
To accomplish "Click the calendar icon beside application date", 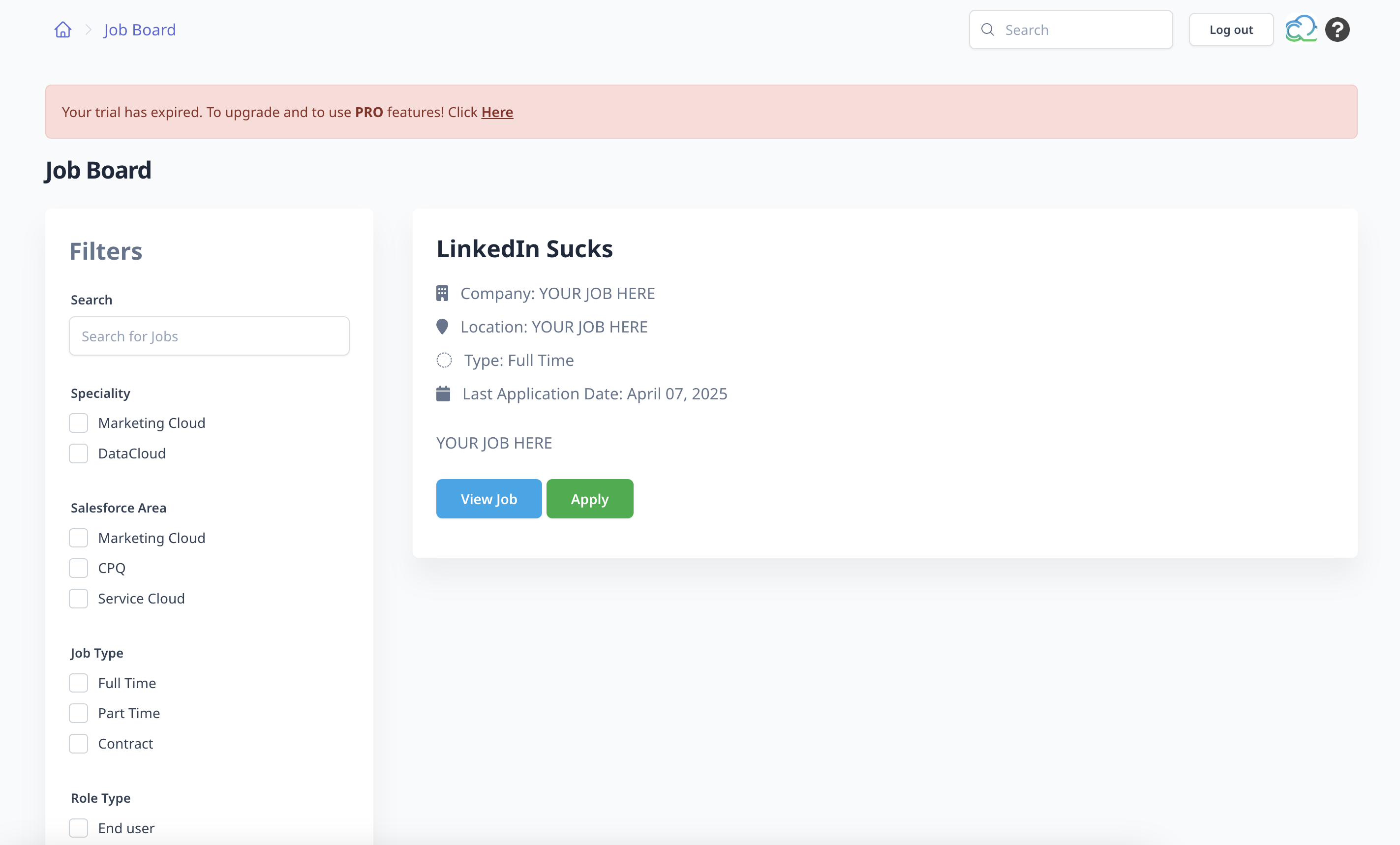I will (x=443, y=393).
